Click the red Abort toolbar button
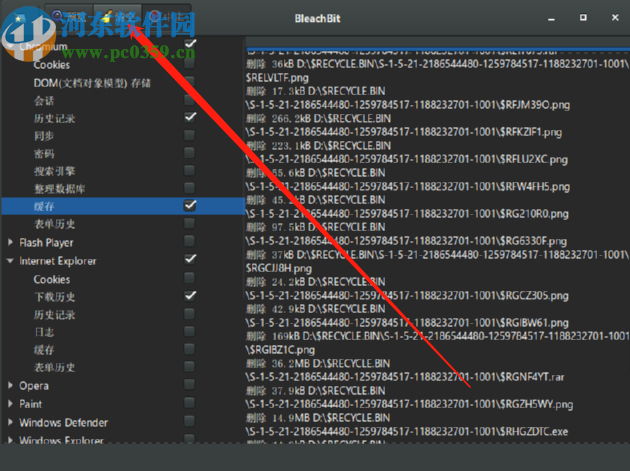 pos(166,16)
